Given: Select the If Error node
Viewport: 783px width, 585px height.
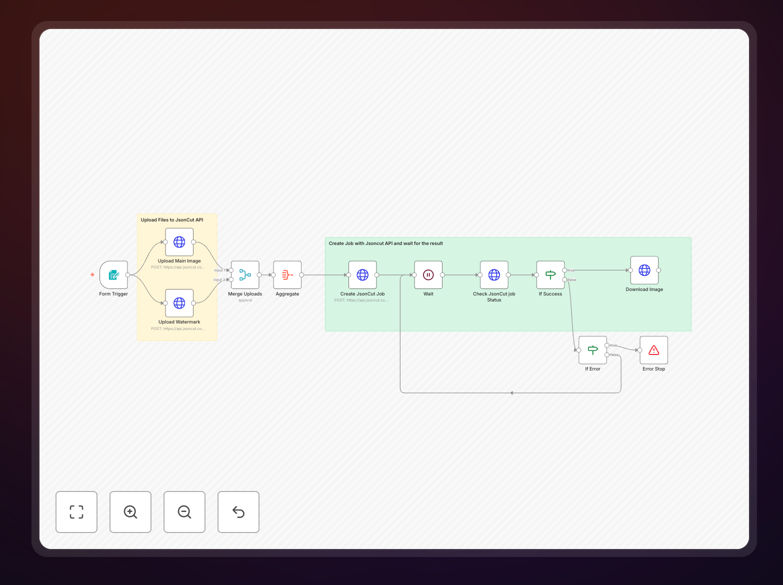Looking at the screenshot, I should tap(593, 350).
